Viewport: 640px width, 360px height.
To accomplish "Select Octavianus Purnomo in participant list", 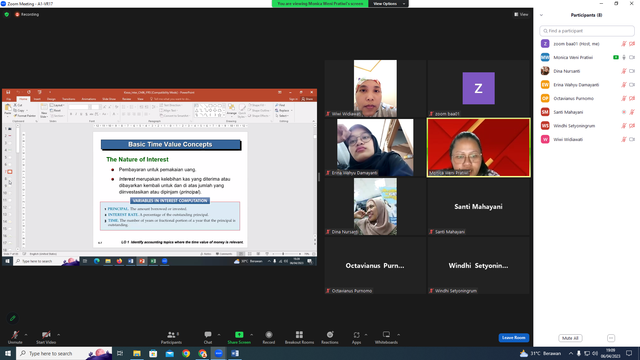I will [x=587, y=98].
